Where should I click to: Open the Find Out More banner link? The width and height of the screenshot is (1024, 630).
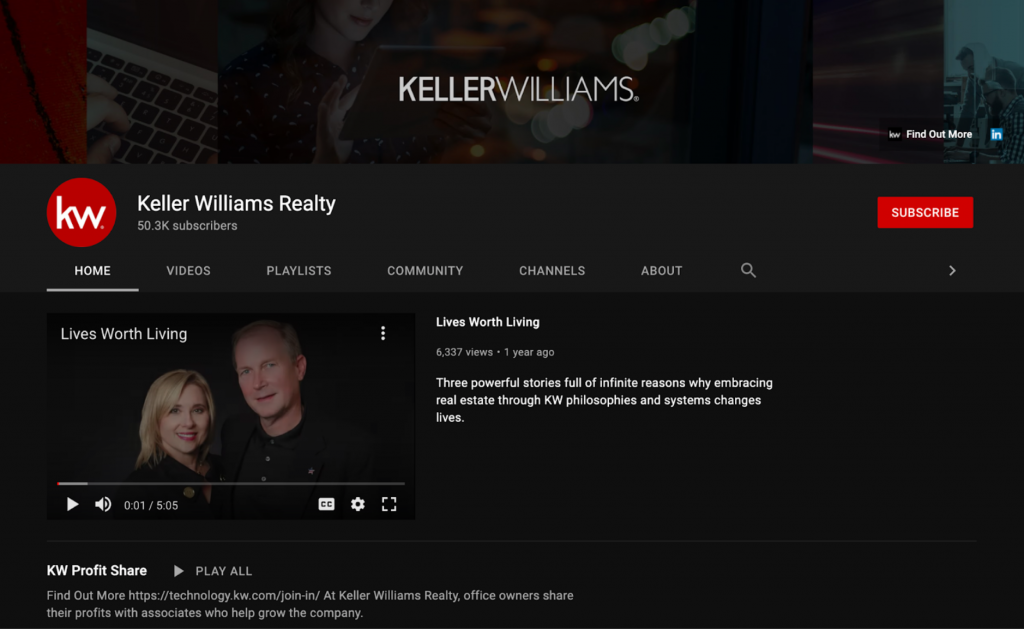coord(938,134)
